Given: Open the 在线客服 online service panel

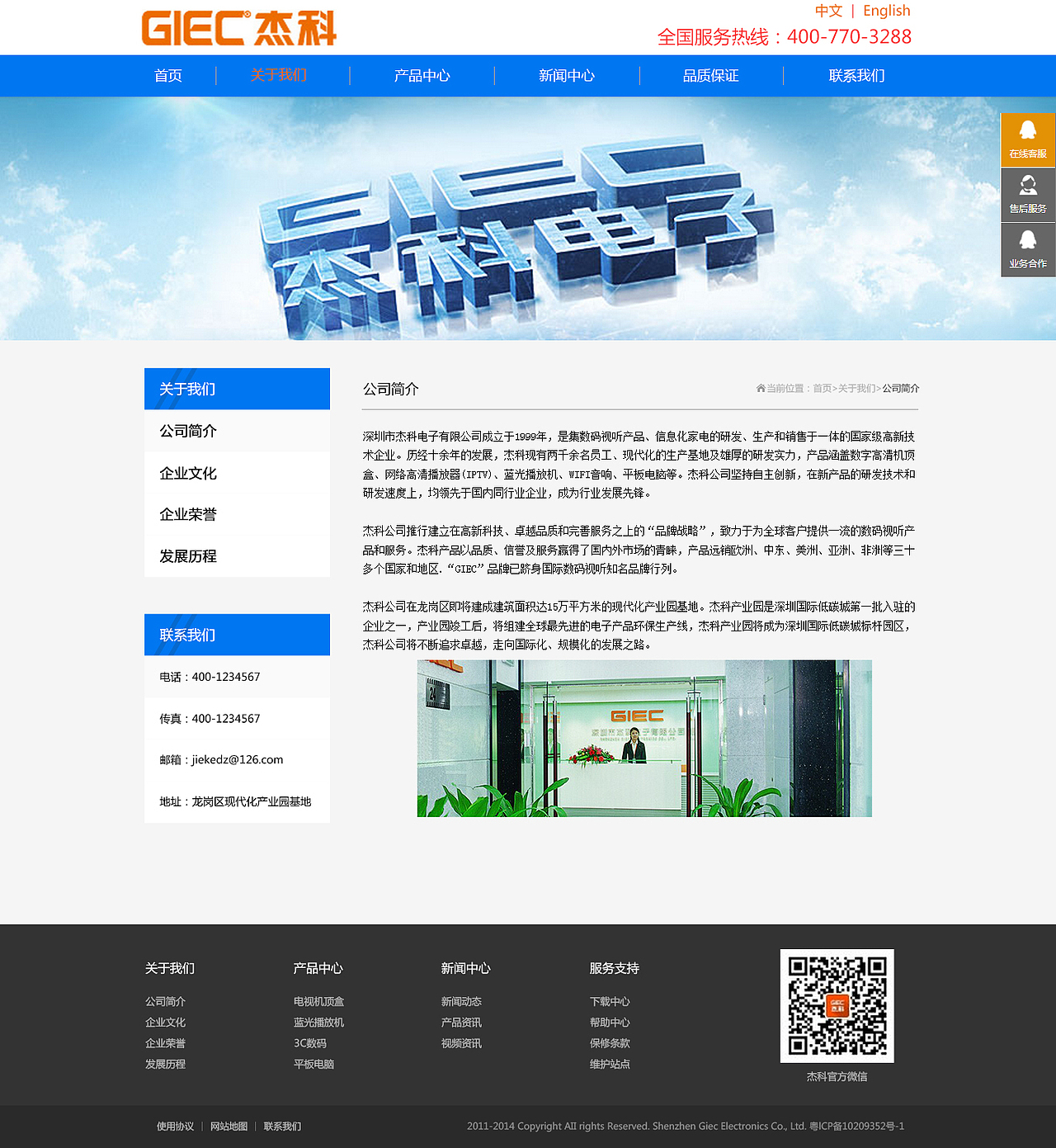Looking at the screenshot, I should [x=1027, y=140].
